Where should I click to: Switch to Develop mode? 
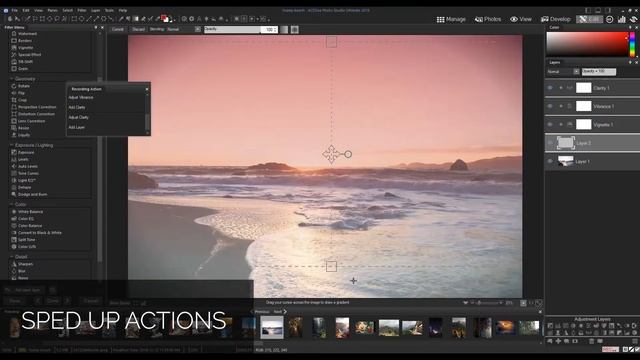[556, 19]
